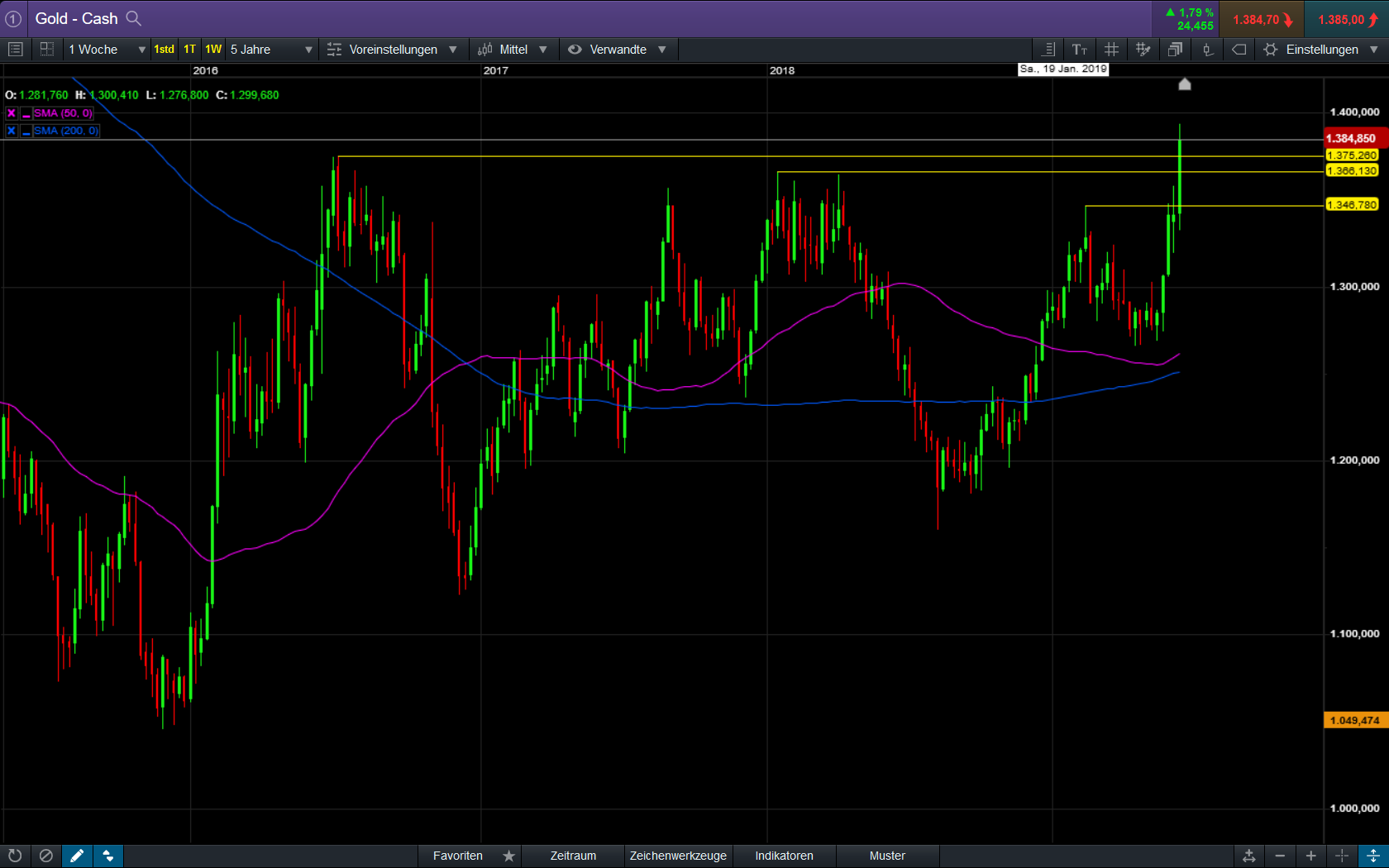
Task: Click the price tag label icon
Action: (x=1239, y=50)
